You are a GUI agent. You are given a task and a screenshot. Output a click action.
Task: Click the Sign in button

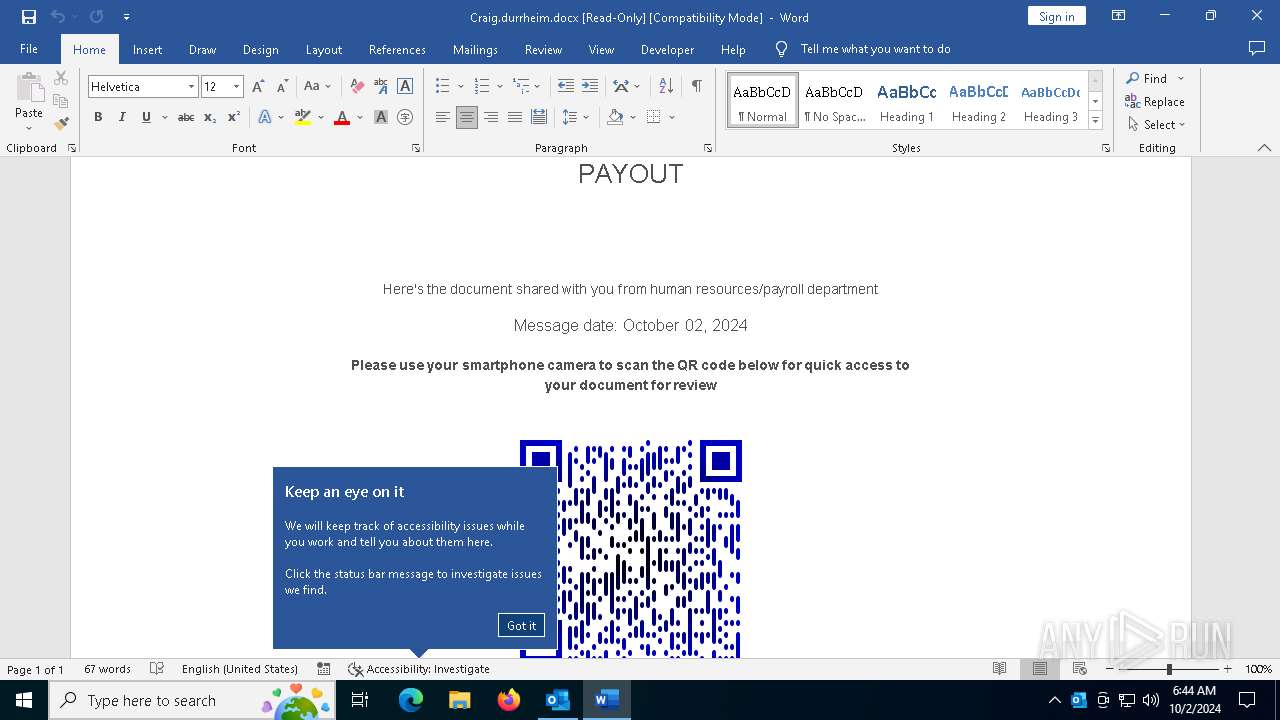1056,16
